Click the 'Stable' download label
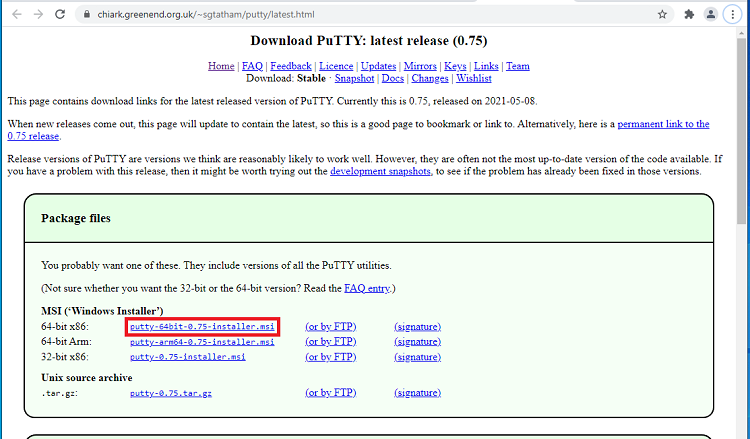This screenshot has height=439, width=750. pyautogui.click(x=311, y=78)
